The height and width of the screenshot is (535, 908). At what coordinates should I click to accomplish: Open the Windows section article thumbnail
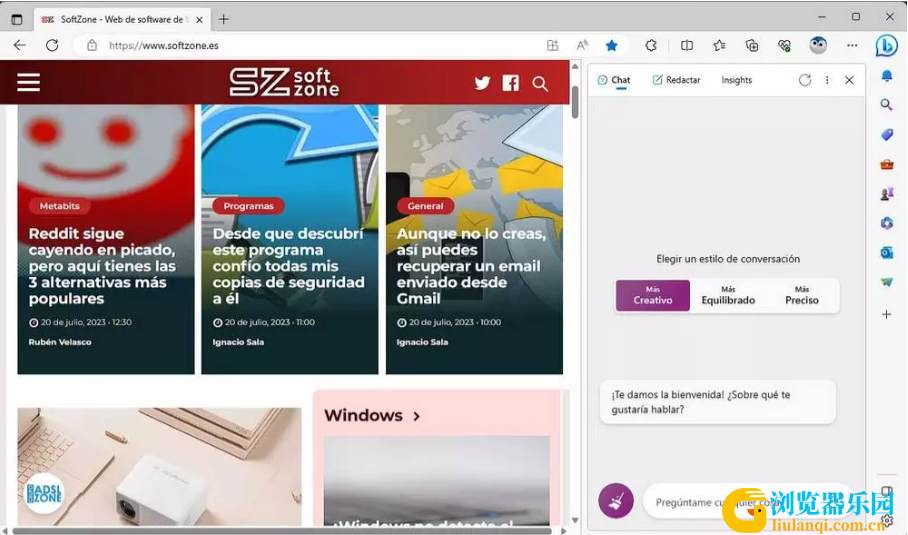click(437, 481)
